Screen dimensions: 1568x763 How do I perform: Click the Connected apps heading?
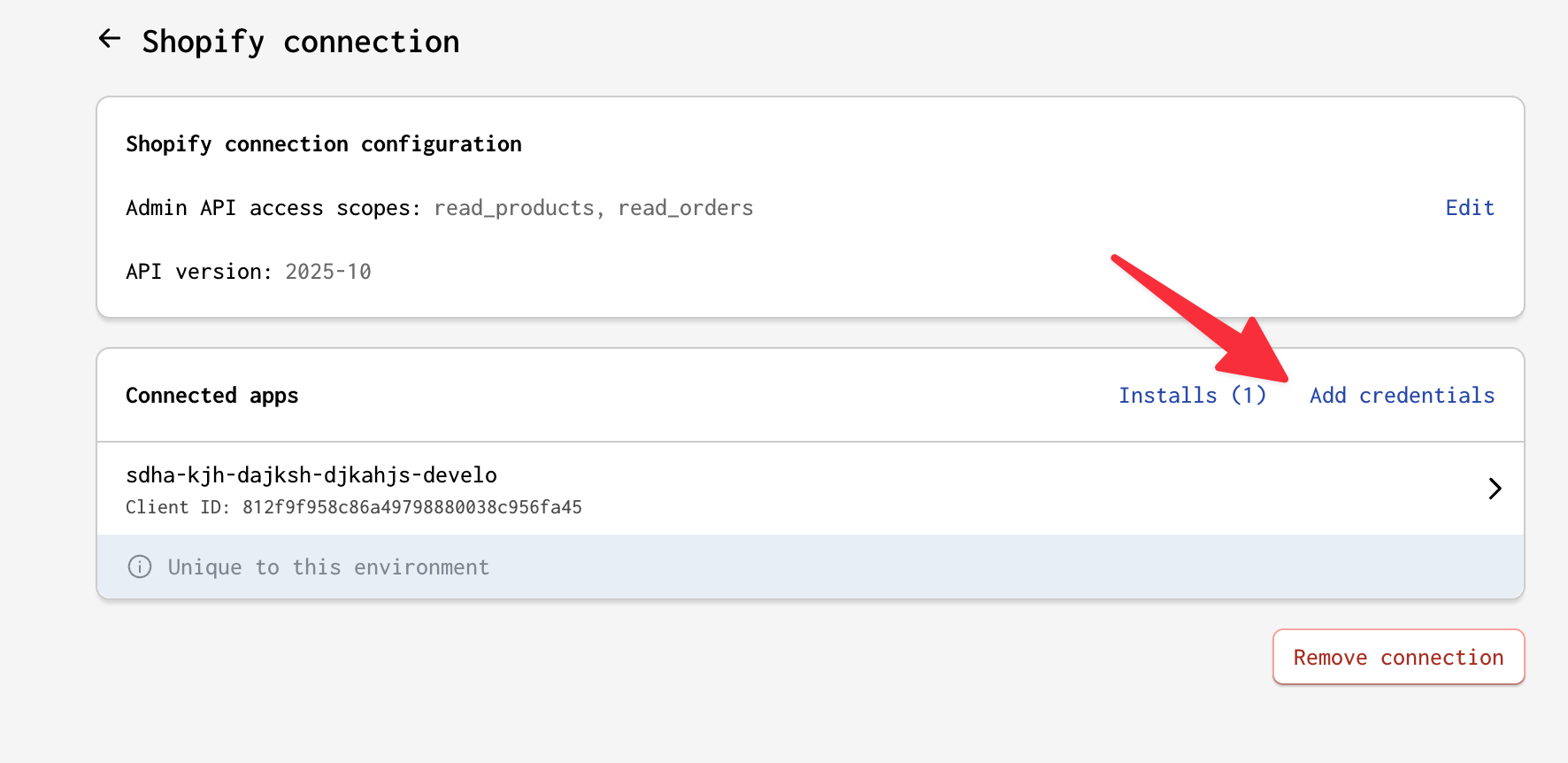[x=212, y=396]
